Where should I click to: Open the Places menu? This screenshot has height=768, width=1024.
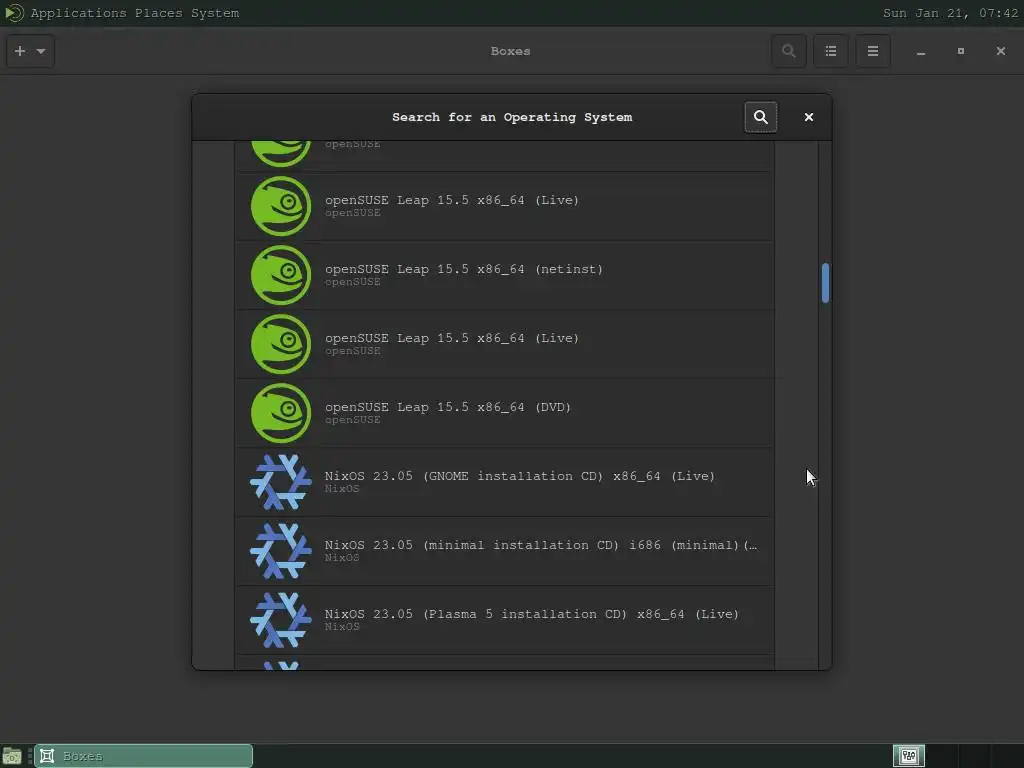[x=159, y=13]
